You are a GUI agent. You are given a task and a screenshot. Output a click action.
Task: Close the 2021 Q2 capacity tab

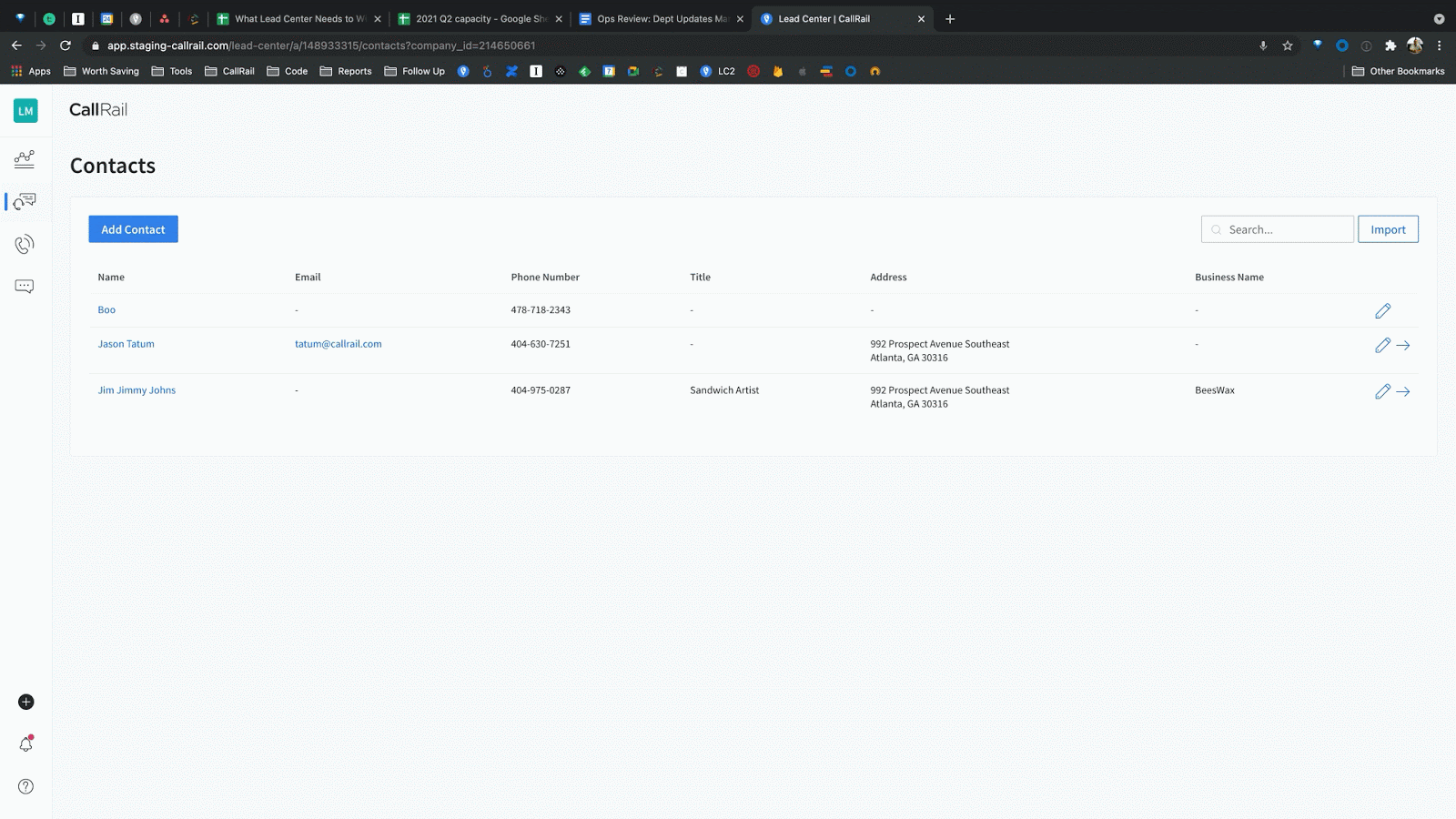tap(559, 19)
